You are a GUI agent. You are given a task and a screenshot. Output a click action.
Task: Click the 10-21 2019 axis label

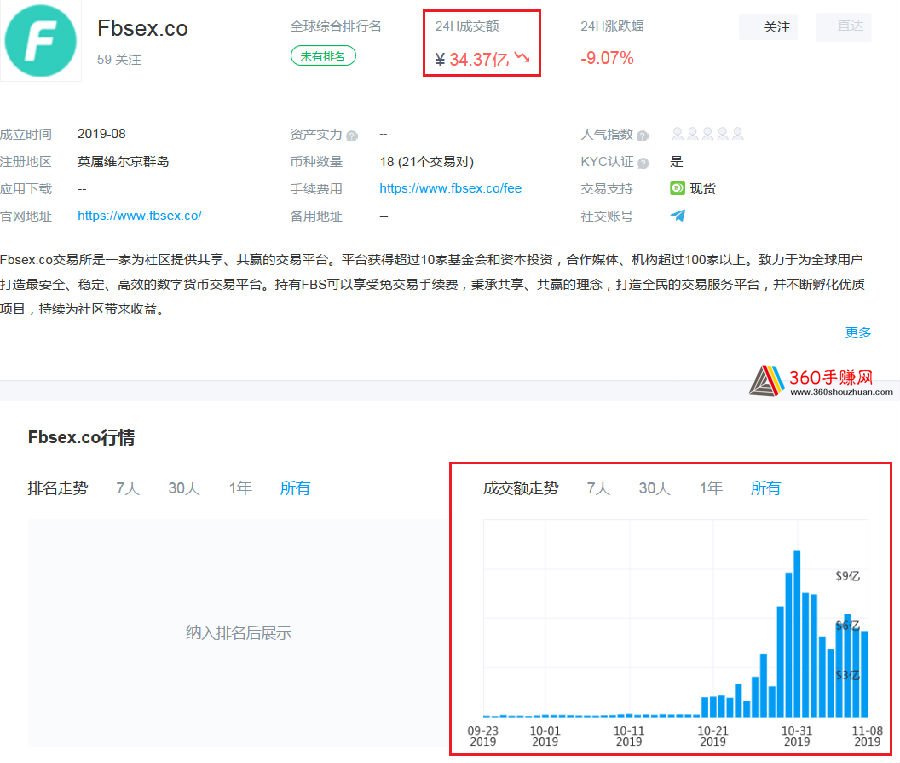pos(713,735)
